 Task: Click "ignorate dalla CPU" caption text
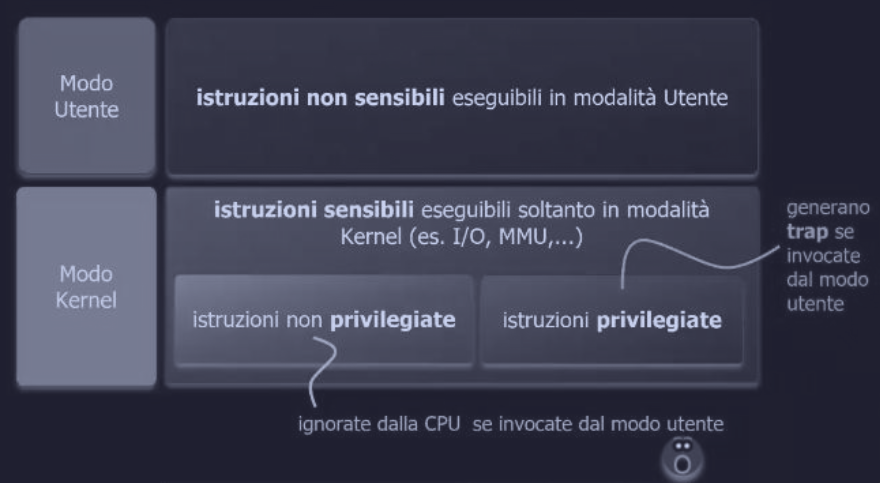point(376,423)
